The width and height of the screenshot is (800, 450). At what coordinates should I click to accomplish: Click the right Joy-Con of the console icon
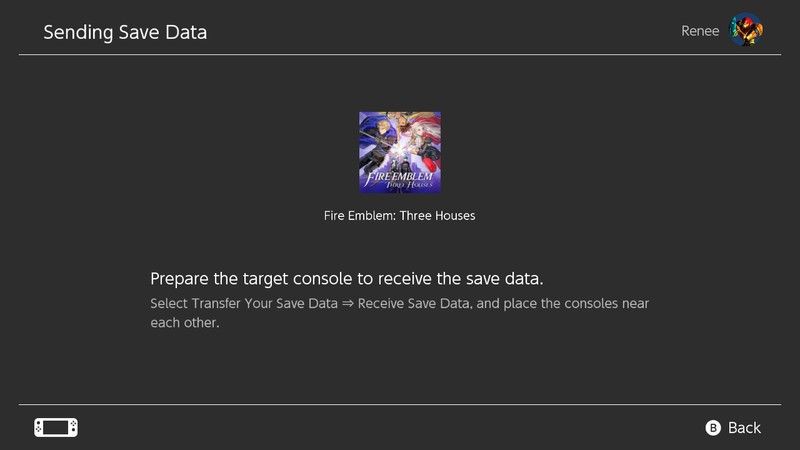[x=73, y=427]
